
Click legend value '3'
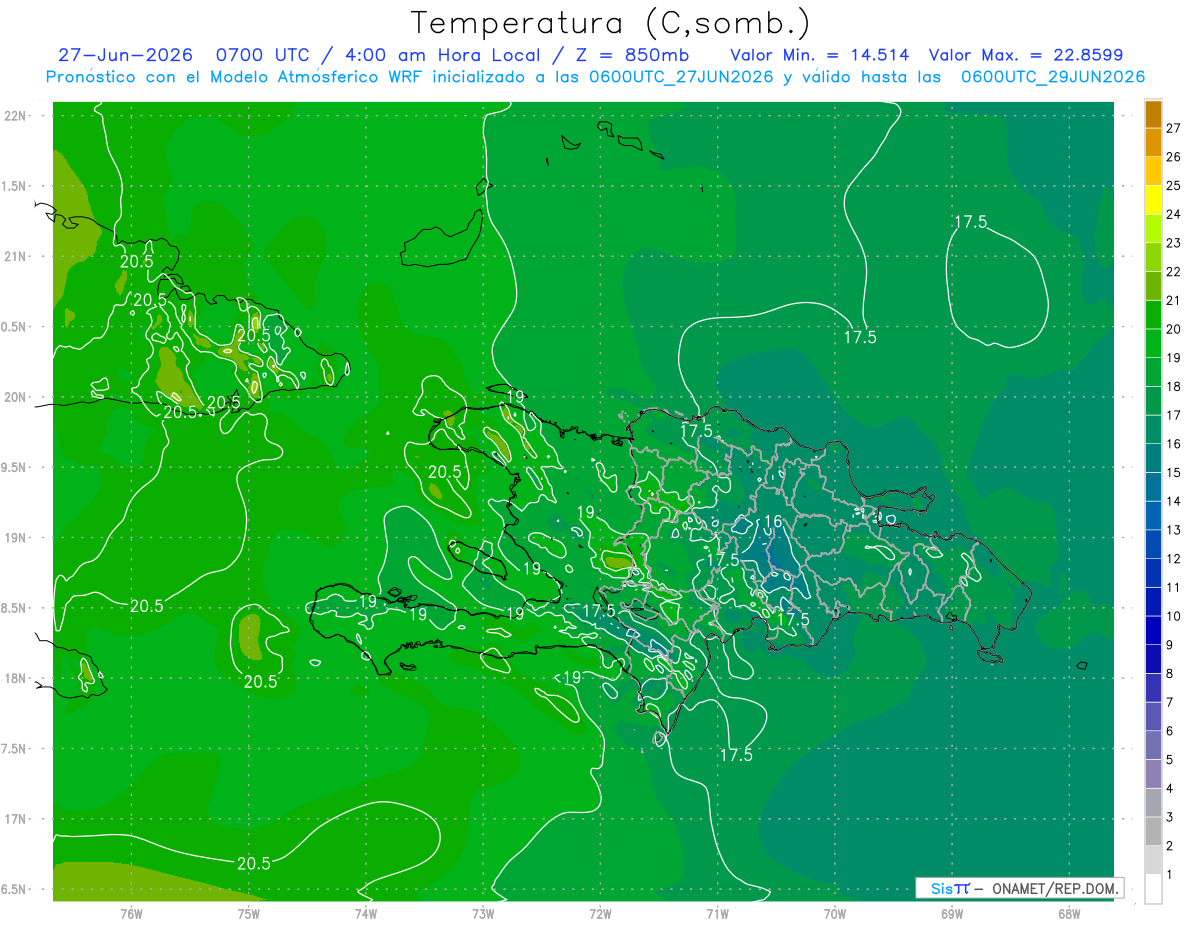tap(1170, 817)
